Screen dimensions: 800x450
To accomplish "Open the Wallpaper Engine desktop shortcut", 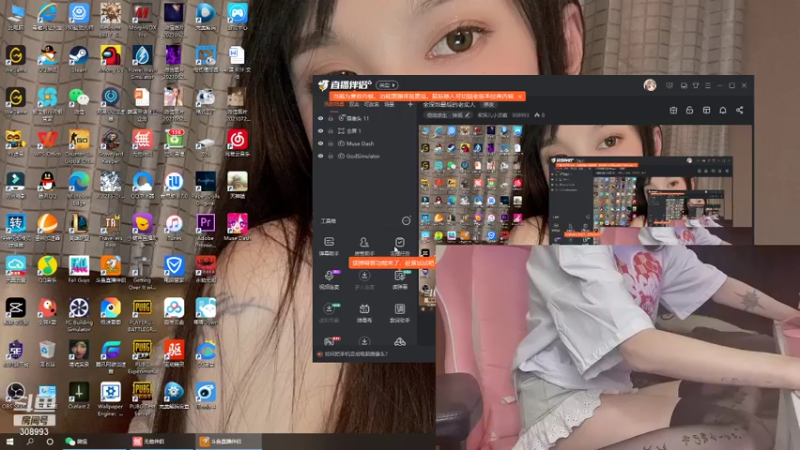I will coord(110,398).
